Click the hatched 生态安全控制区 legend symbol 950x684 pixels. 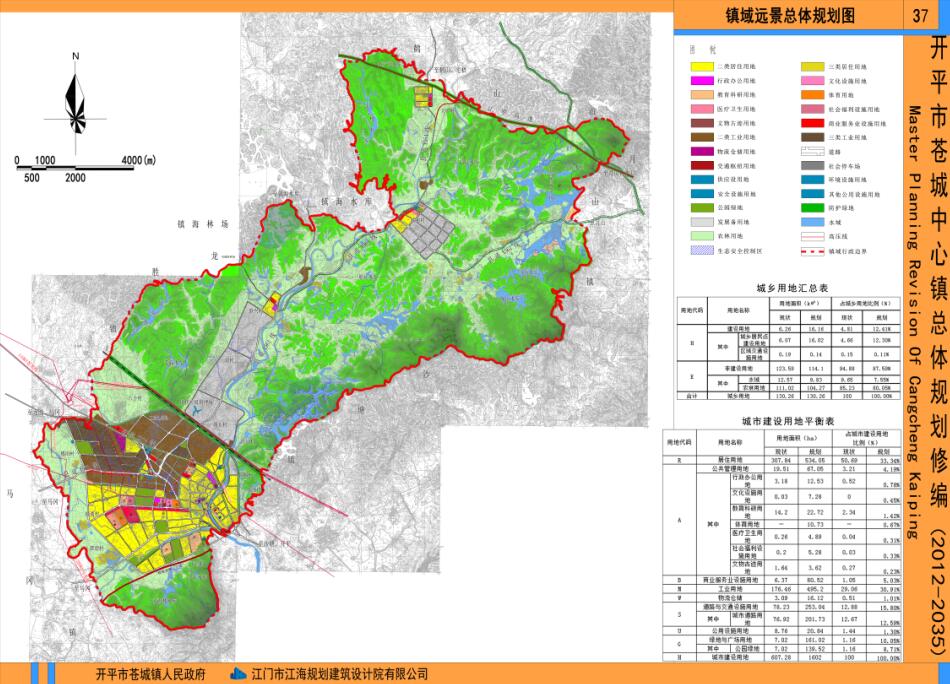(x=702, y=251)
